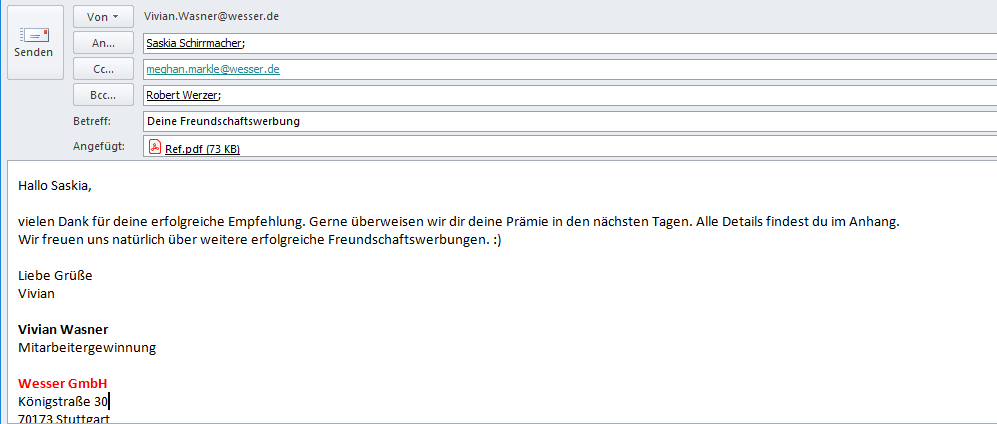Place cursor in the greeting line Hallo Saskia
Viewport: 997px width, 424px height.
60,185
